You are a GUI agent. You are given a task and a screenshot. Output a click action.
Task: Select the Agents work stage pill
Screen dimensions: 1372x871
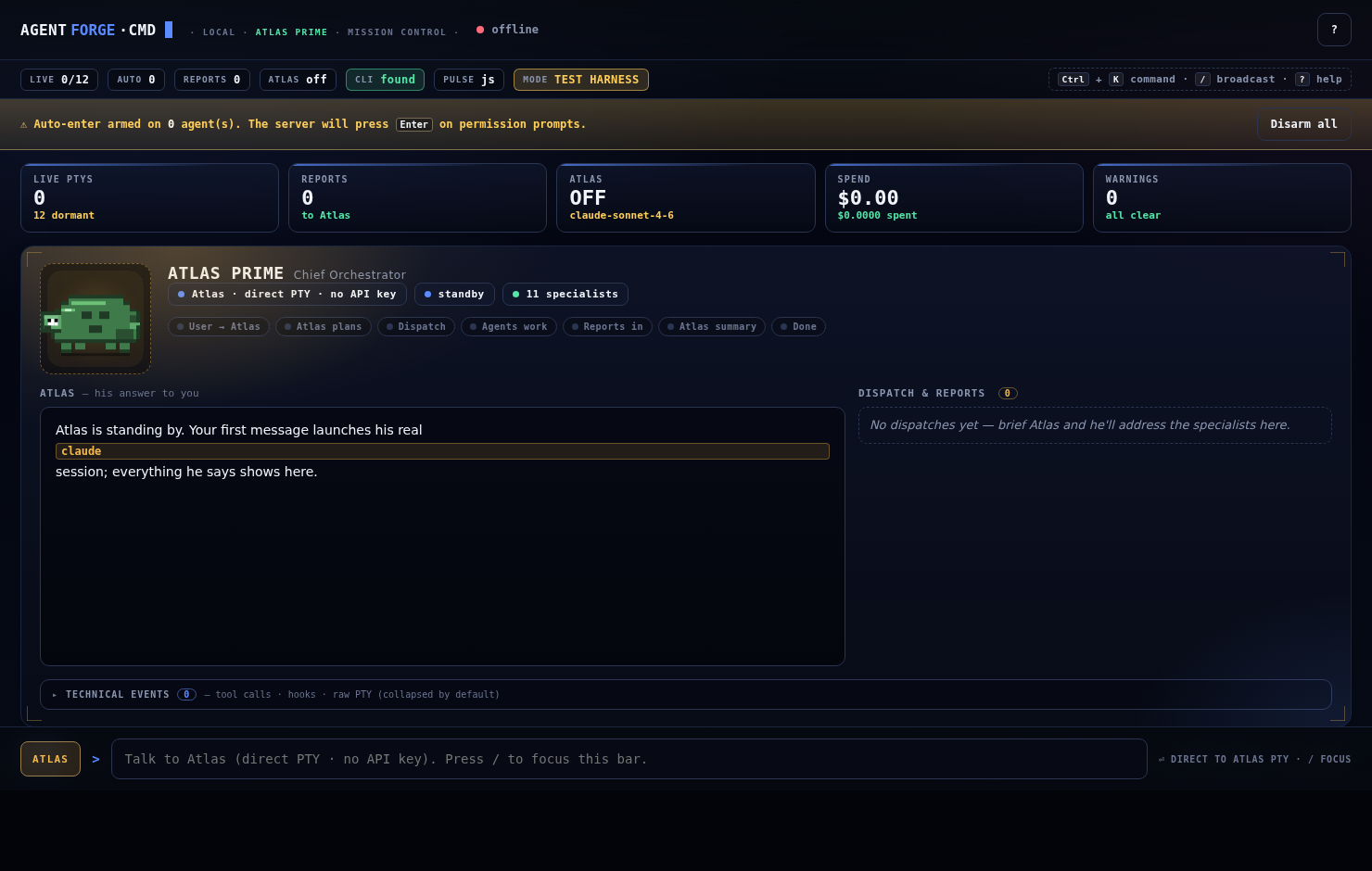pyautogui.click(x=509, y=326)
